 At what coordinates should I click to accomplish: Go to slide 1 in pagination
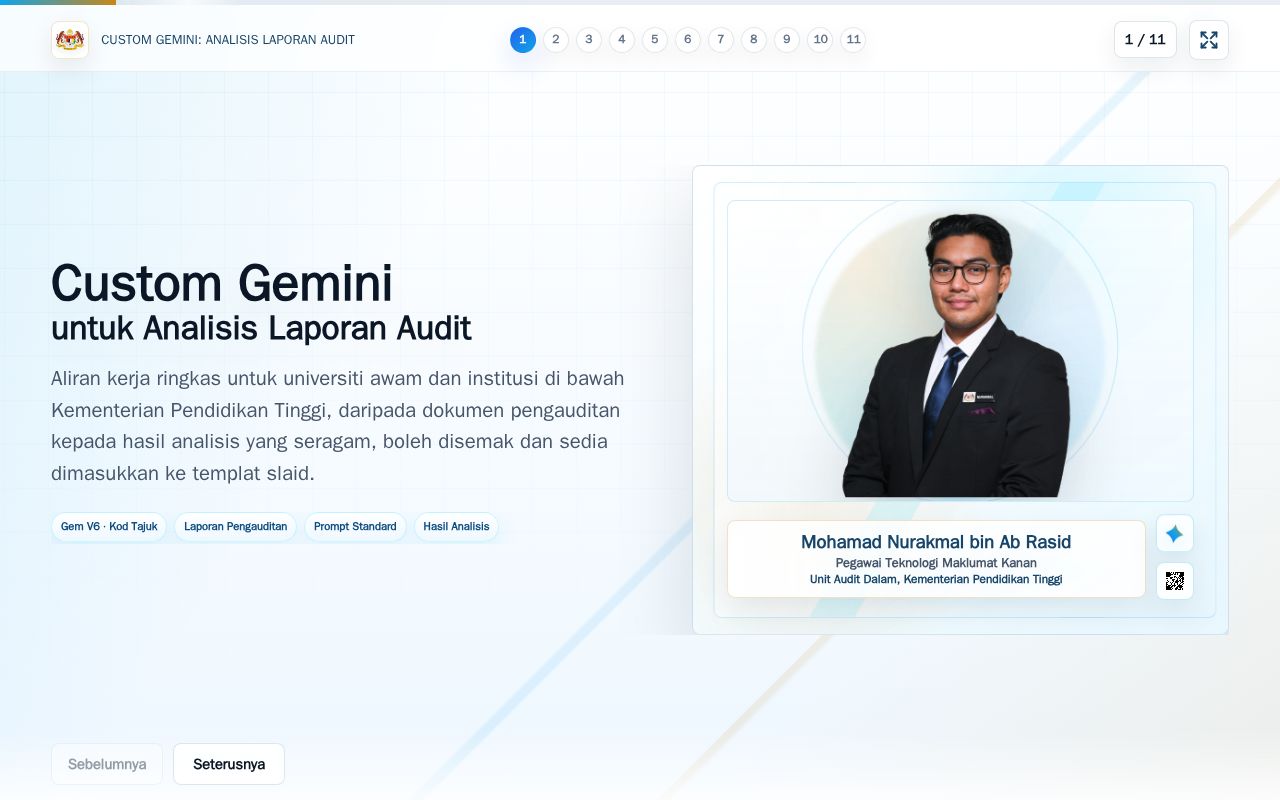coord(523,40)
